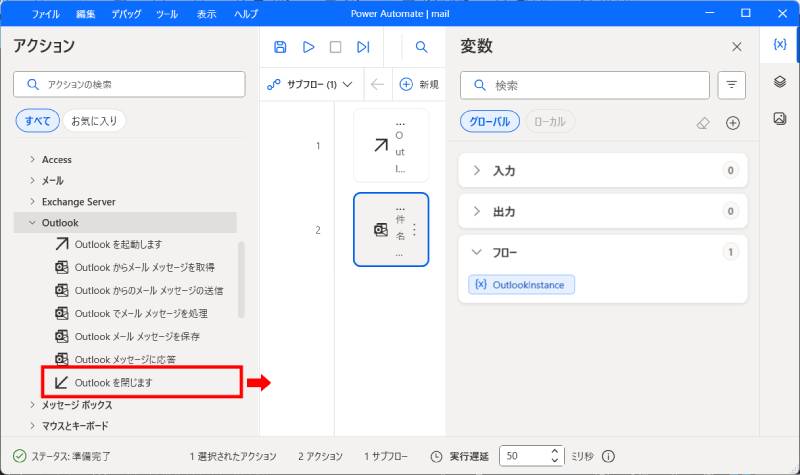Image resolution: width=800 pixels, height=475 pixels.
Task: Click the 実行遅延 clock icon
Action: (x=436, y=457)
